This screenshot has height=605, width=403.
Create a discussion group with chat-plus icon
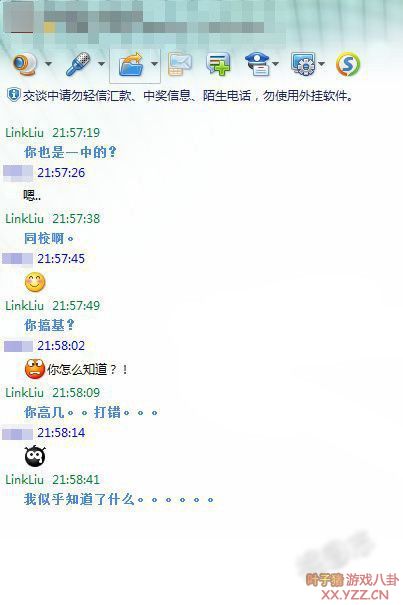click(x=218, y=64)
